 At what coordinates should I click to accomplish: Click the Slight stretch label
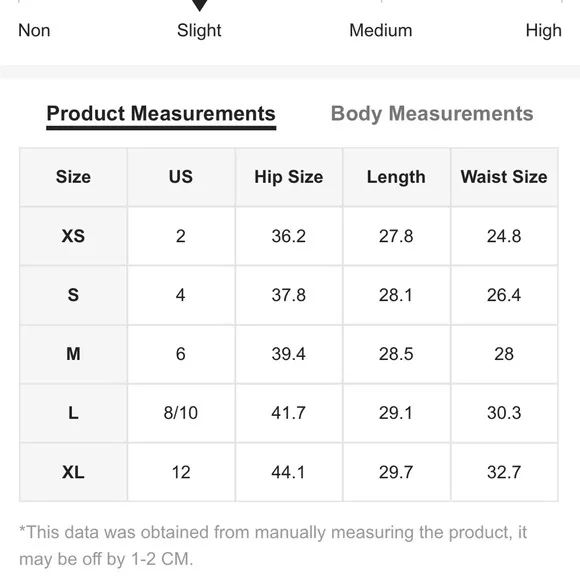click(x=199, y=30)
